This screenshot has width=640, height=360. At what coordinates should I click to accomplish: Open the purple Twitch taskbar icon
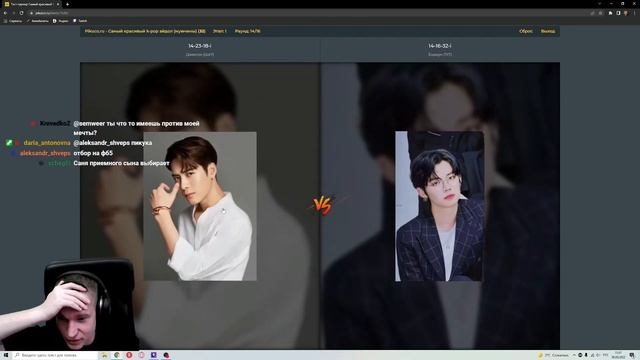pos(153,355)
